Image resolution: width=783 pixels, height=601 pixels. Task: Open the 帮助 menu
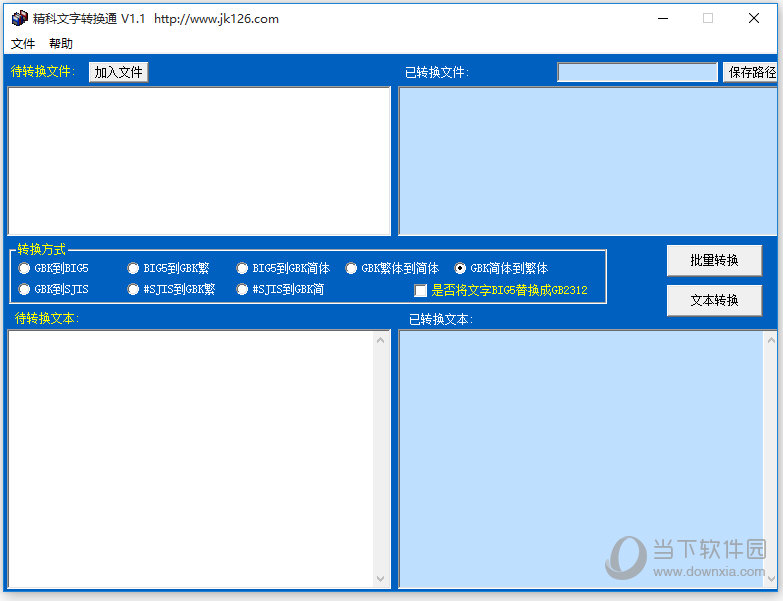pos(61,43)
